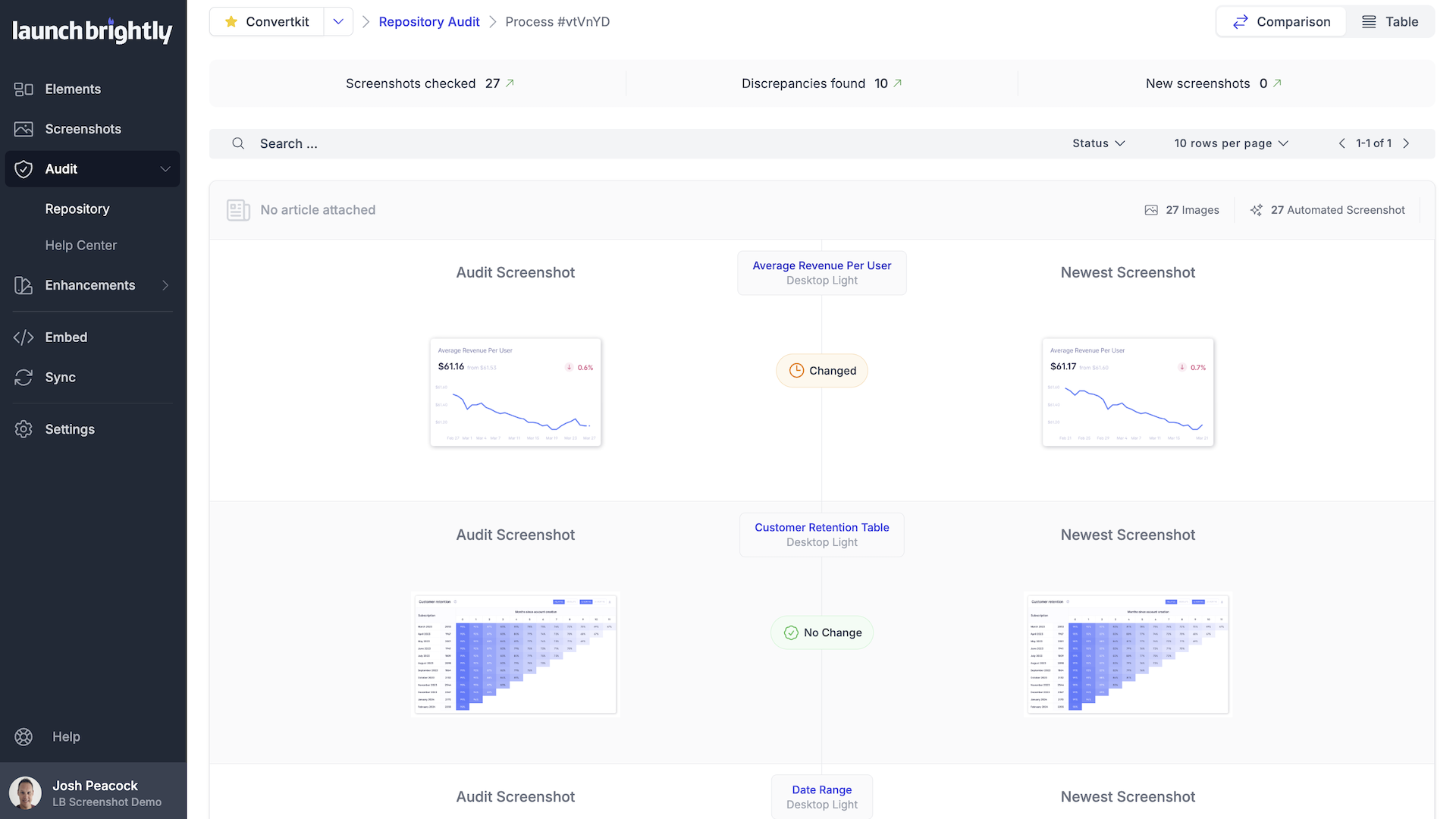Open the Status filter dropdown
Viewport: 1456px width, 819px height.
(1099, 143)
